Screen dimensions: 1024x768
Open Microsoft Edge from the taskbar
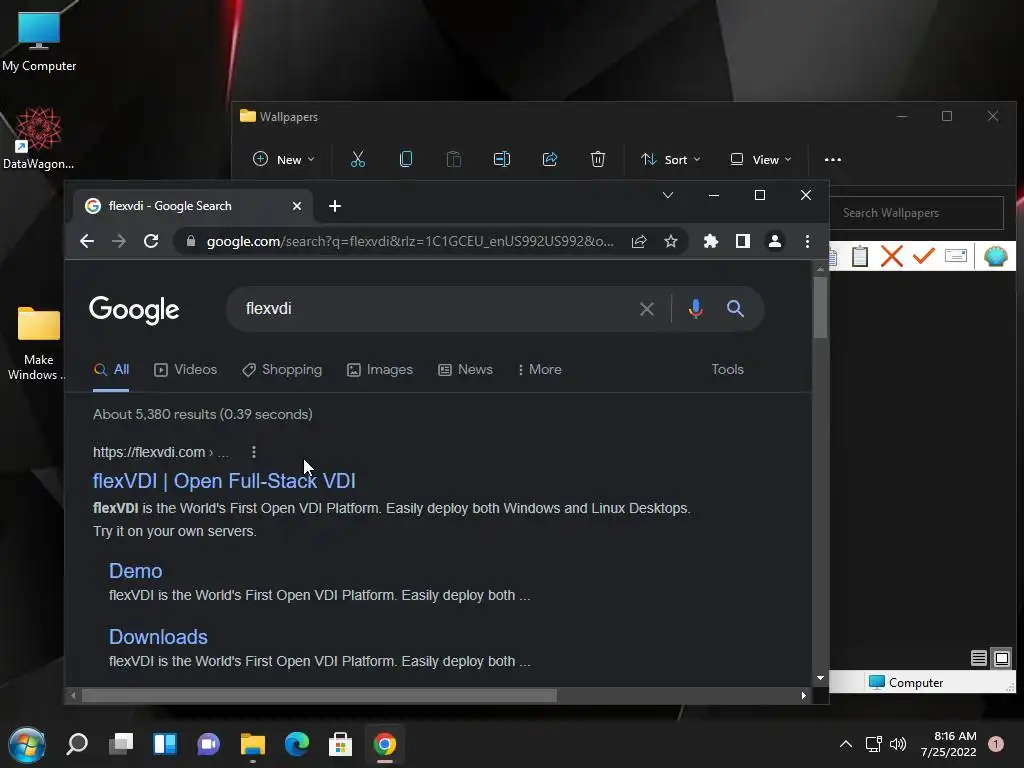point(297,744)
